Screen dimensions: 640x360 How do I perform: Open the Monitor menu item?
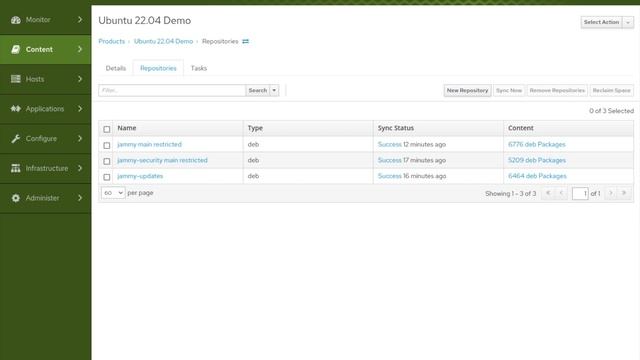coord(46,20)
